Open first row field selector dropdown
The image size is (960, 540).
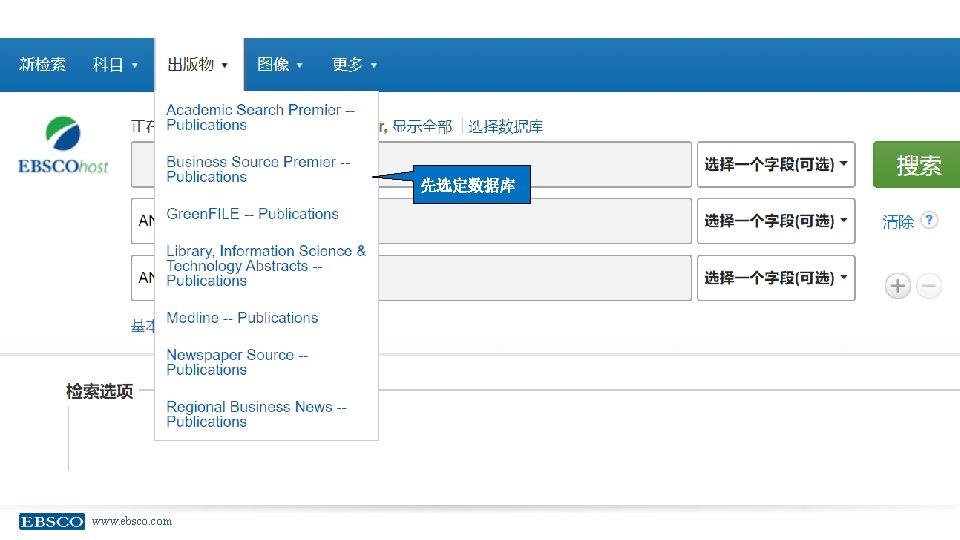[776, 164]
